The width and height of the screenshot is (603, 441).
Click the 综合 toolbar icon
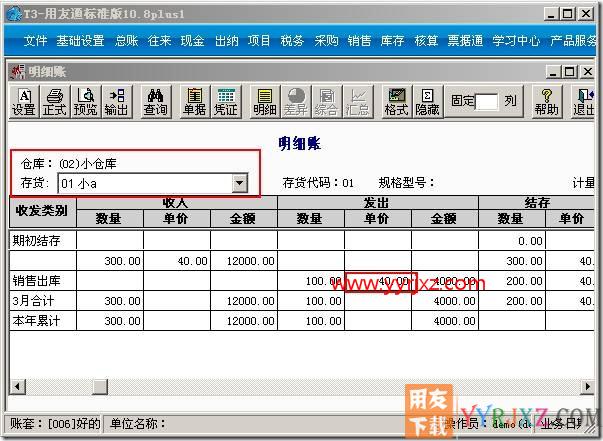tap(327, 102)
